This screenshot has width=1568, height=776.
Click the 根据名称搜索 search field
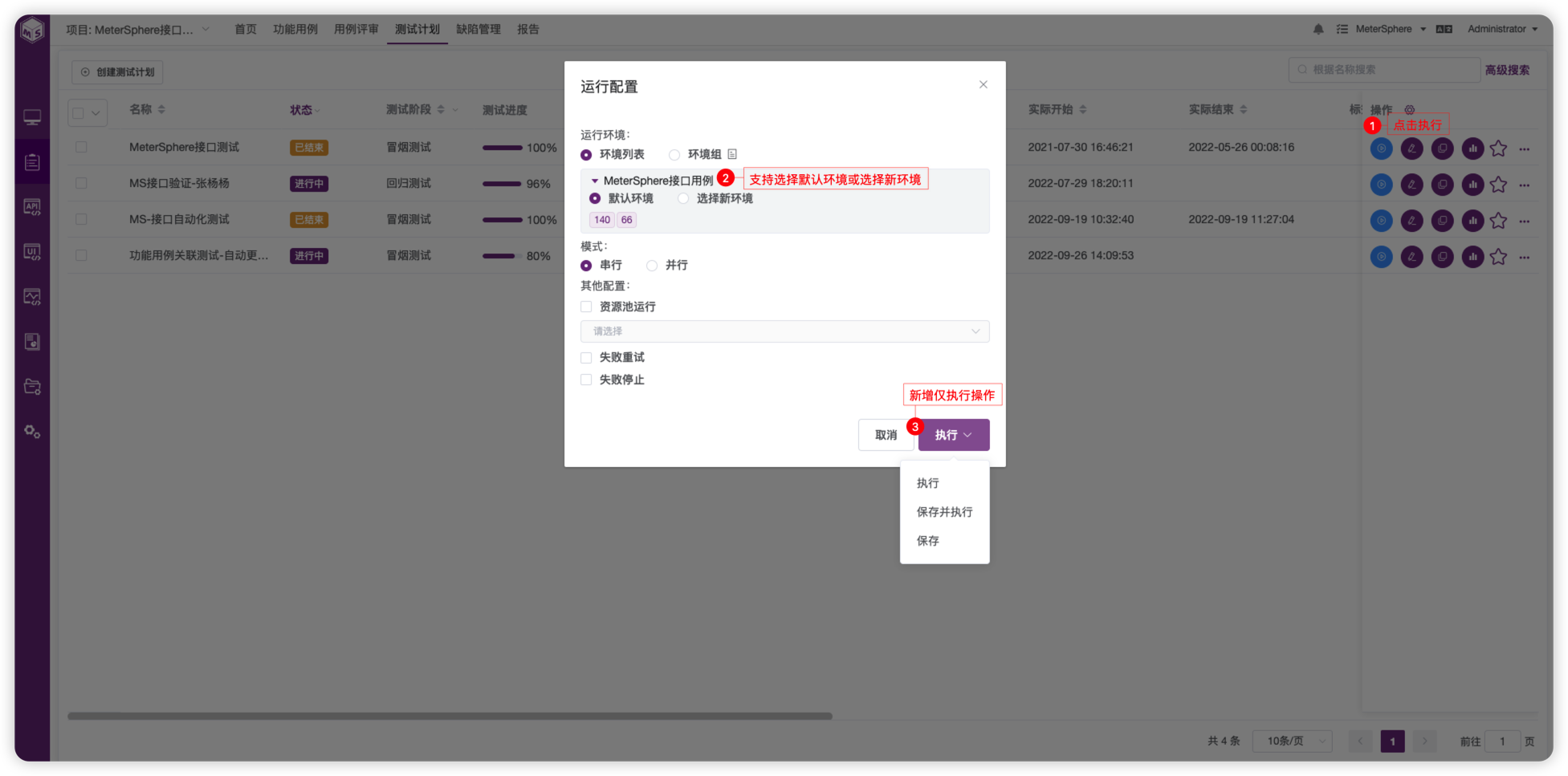click(1384, 70)
